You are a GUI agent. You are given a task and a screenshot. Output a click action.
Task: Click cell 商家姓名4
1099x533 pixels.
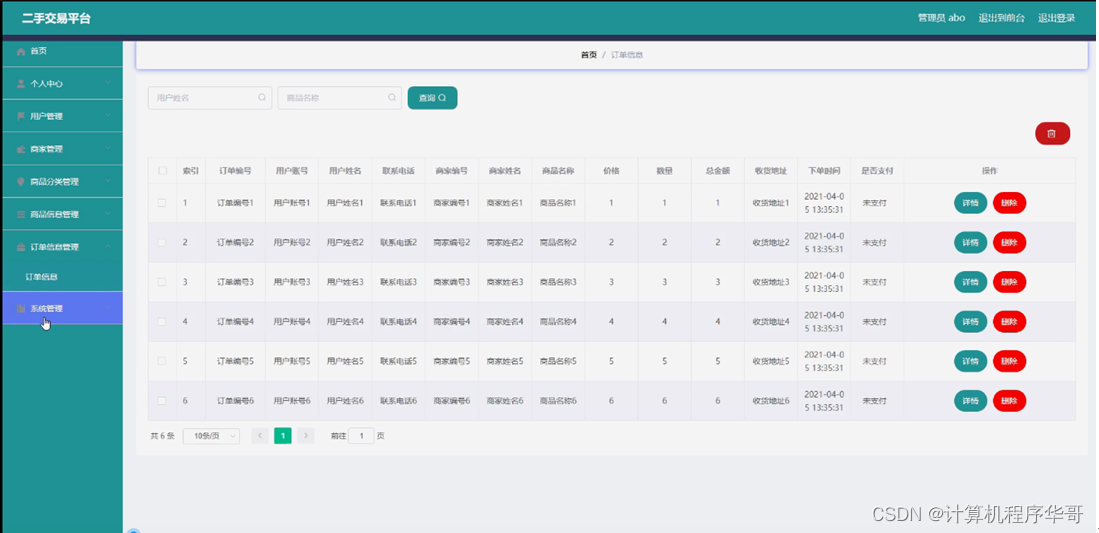(505, 322)
